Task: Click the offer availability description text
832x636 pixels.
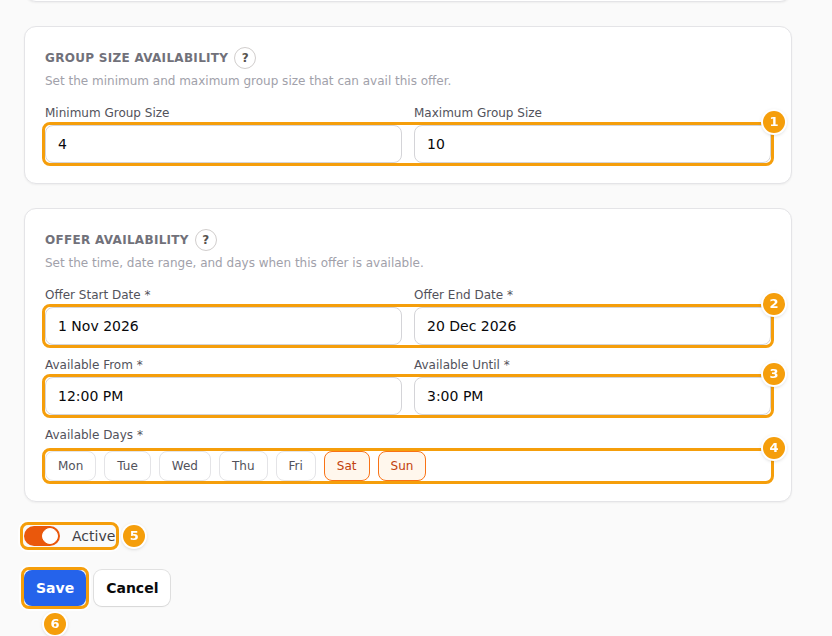Action: [x=234, y=263]
